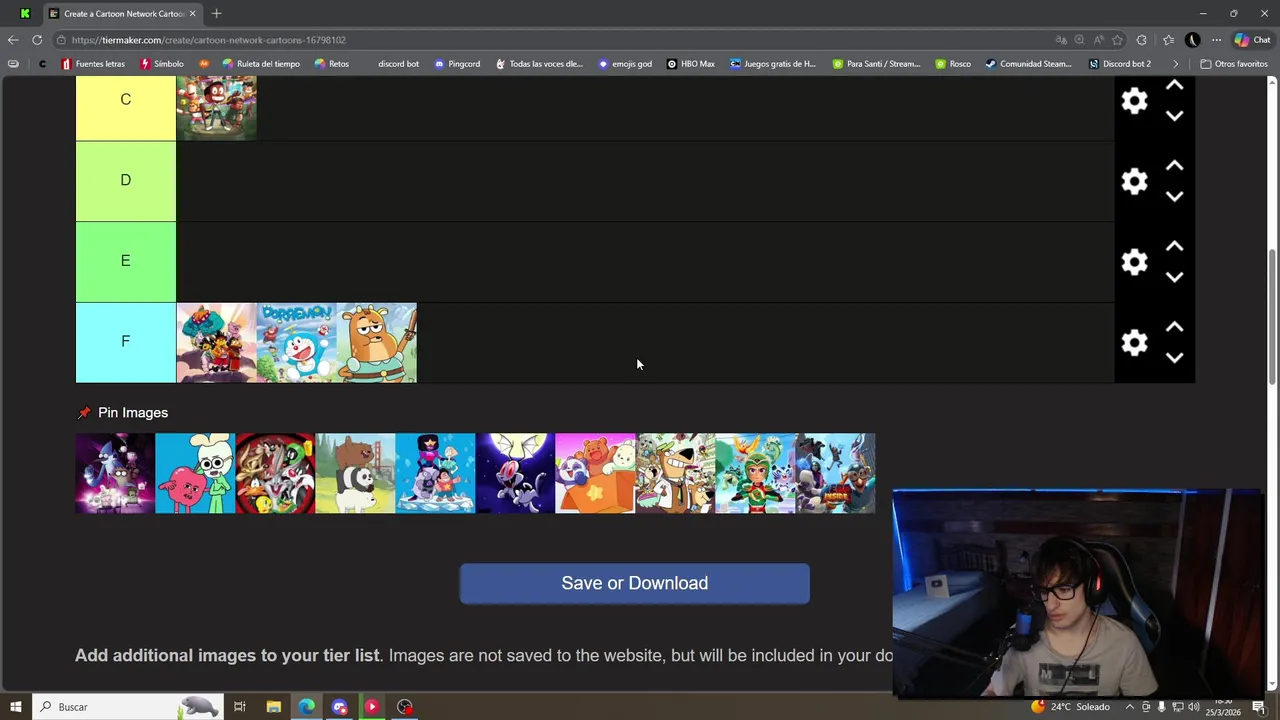Click the red pushpin icon
The width and height of the screenshot is (1280, 720).
pyautogui.click(x=84, y=412)
